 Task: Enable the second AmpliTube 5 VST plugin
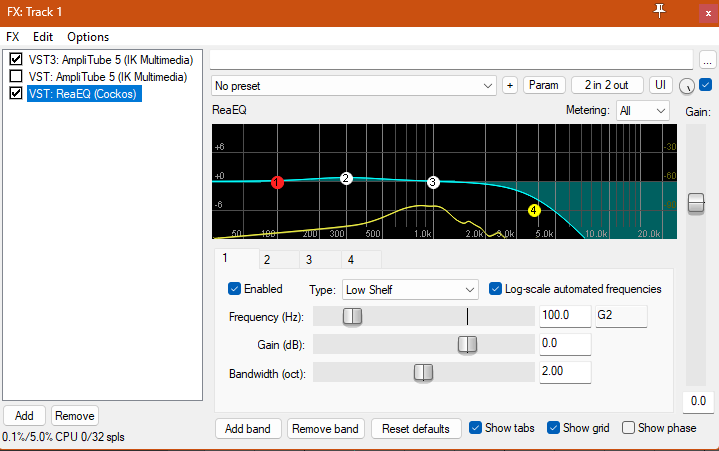(16, 76)
